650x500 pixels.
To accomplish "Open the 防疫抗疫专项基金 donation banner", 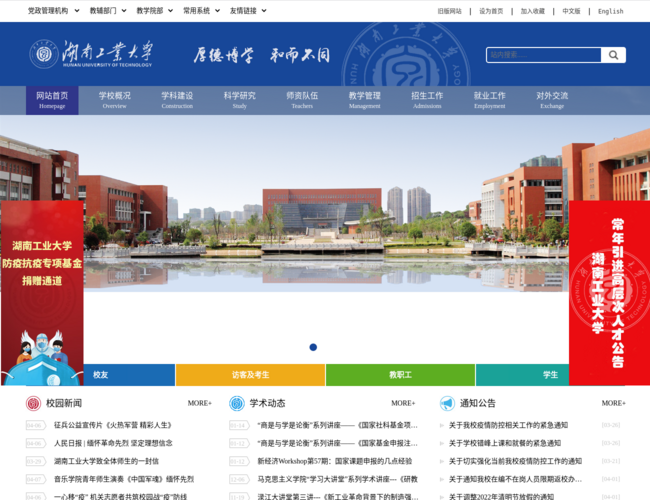I will click(x=42, y=293).
